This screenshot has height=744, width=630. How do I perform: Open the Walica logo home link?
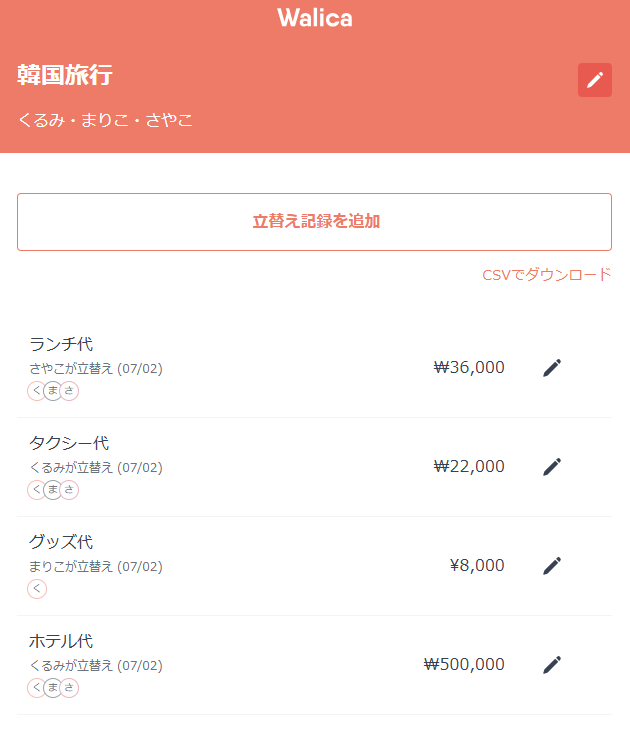click(x=315, y=18)
